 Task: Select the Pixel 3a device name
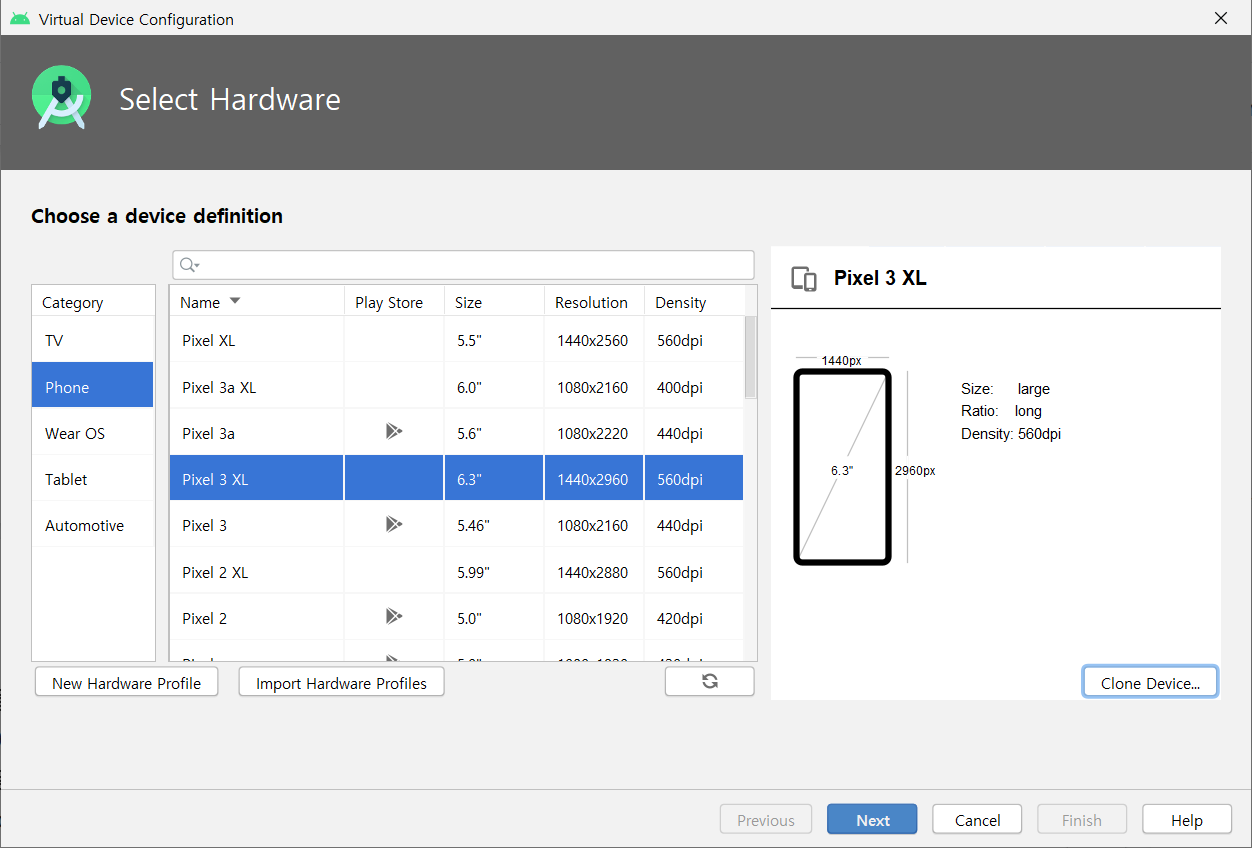point(208,433)
